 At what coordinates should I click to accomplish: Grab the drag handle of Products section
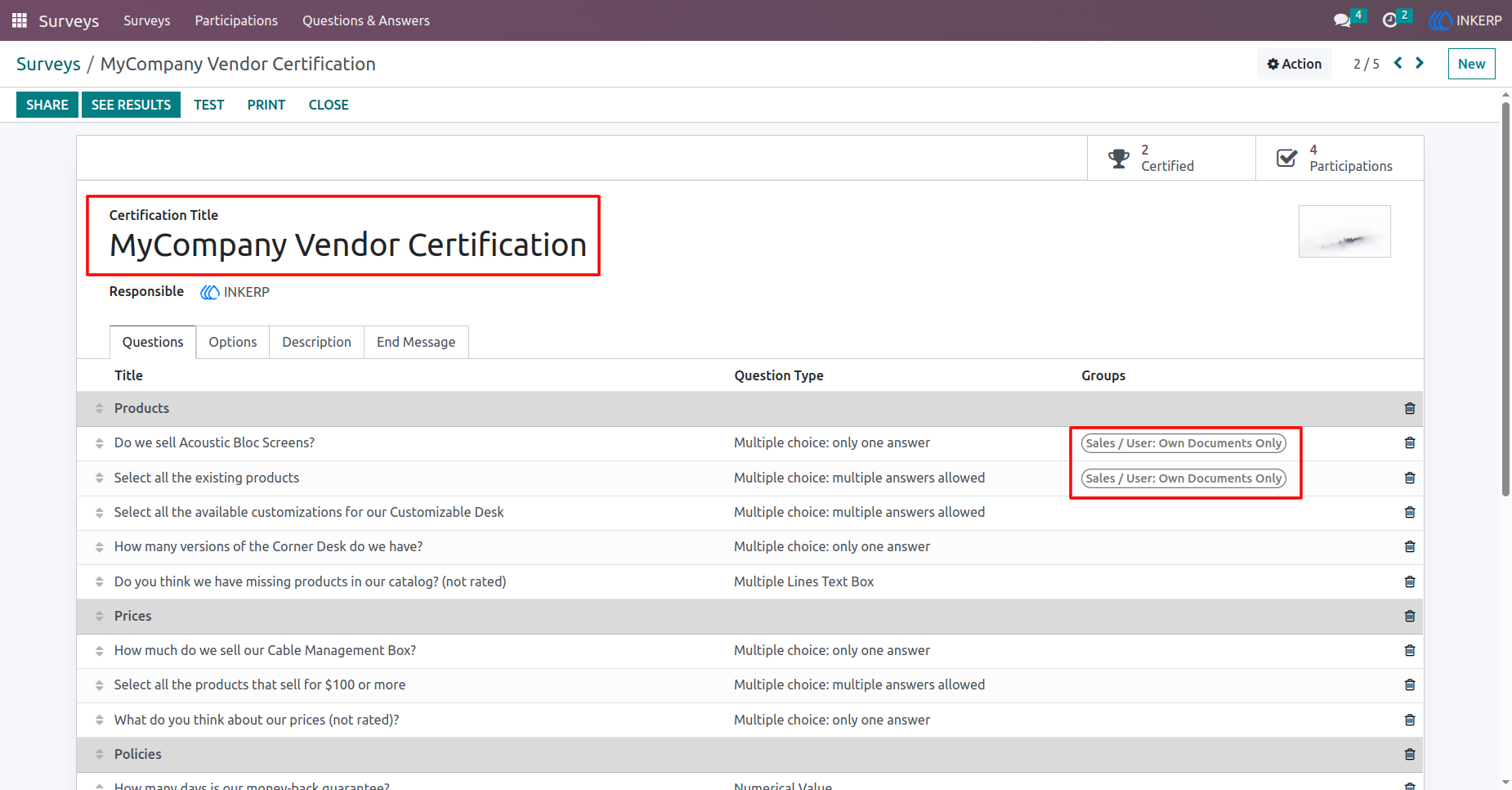99,408
